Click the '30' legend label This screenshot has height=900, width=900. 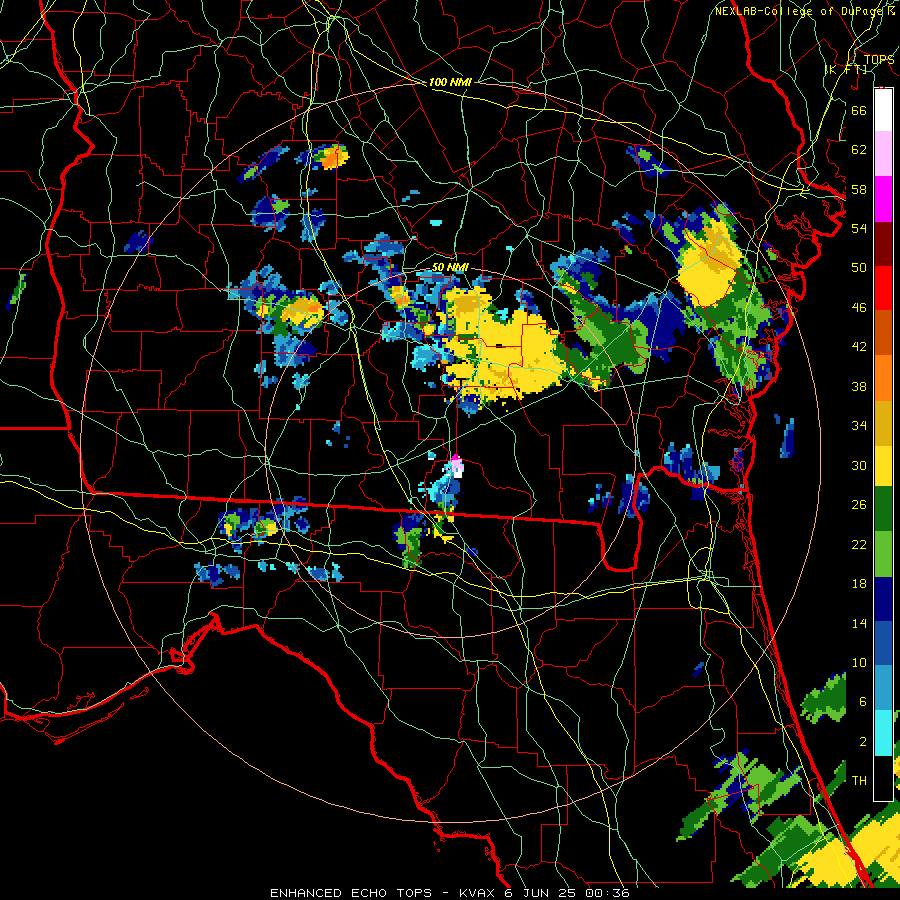(859, 465)
